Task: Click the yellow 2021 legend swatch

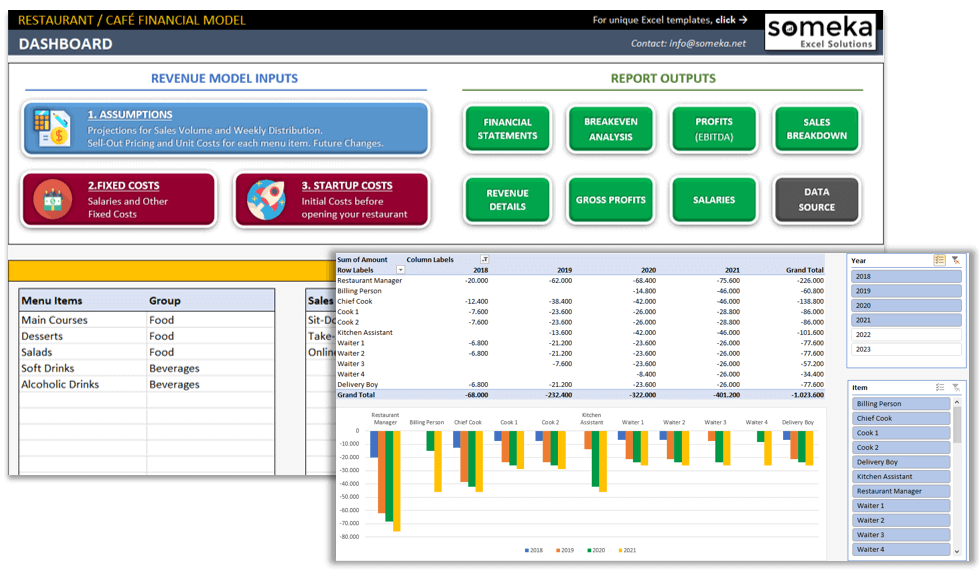Action: (x=621, y=551)
